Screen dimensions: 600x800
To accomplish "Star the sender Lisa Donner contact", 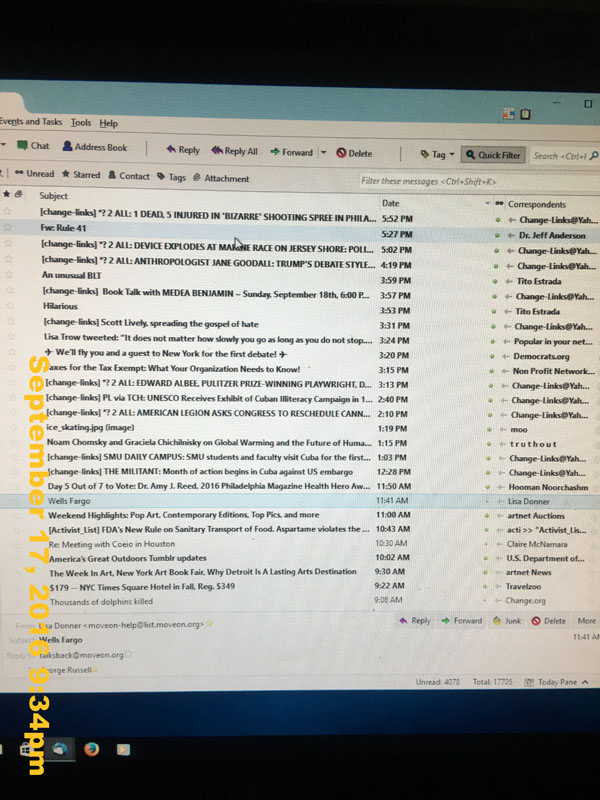I will pyautogui.click(x=209, y=623).
